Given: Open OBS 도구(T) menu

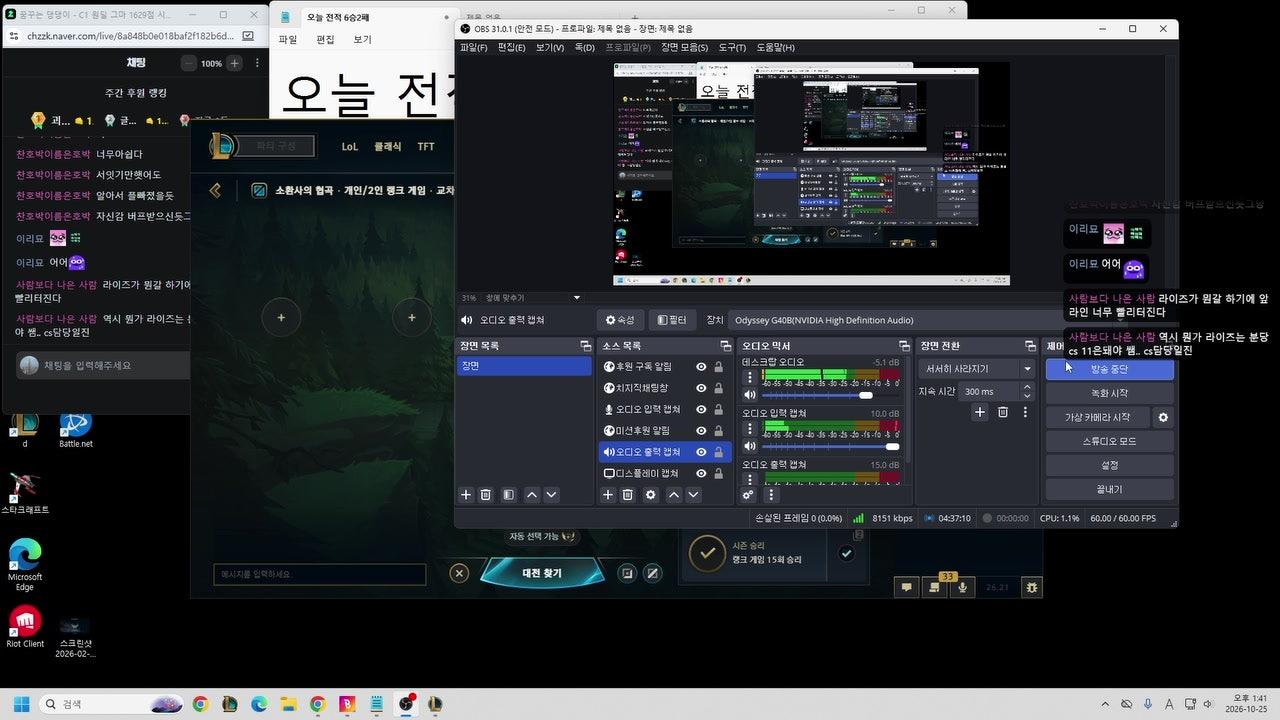Looking at the screenshot, I should (732, 47).
